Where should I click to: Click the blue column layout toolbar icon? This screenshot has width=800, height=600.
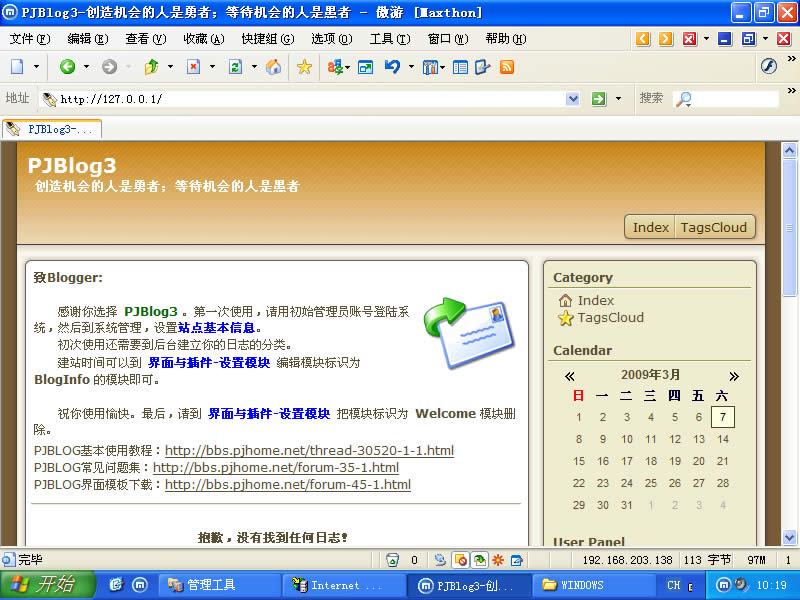tap(430, 67)
